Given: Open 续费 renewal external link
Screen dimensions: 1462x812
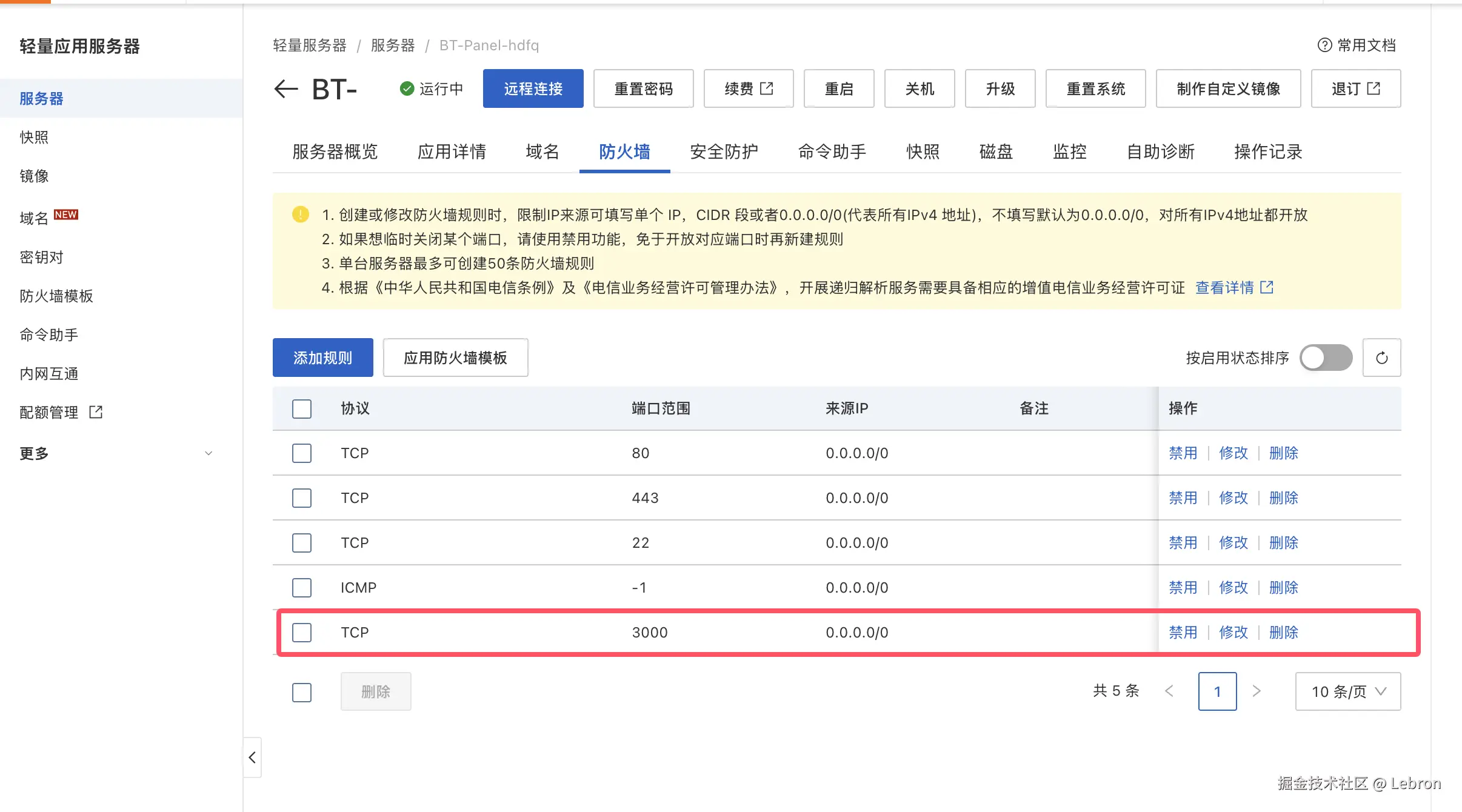Looking at the screenshot, I should 748,88.
